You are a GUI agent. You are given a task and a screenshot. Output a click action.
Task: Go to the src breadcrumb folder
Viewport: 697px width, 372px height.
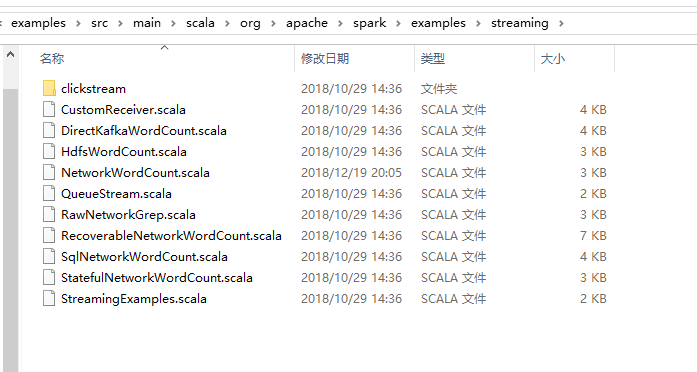pyautogui.click(x=100, y=23)
